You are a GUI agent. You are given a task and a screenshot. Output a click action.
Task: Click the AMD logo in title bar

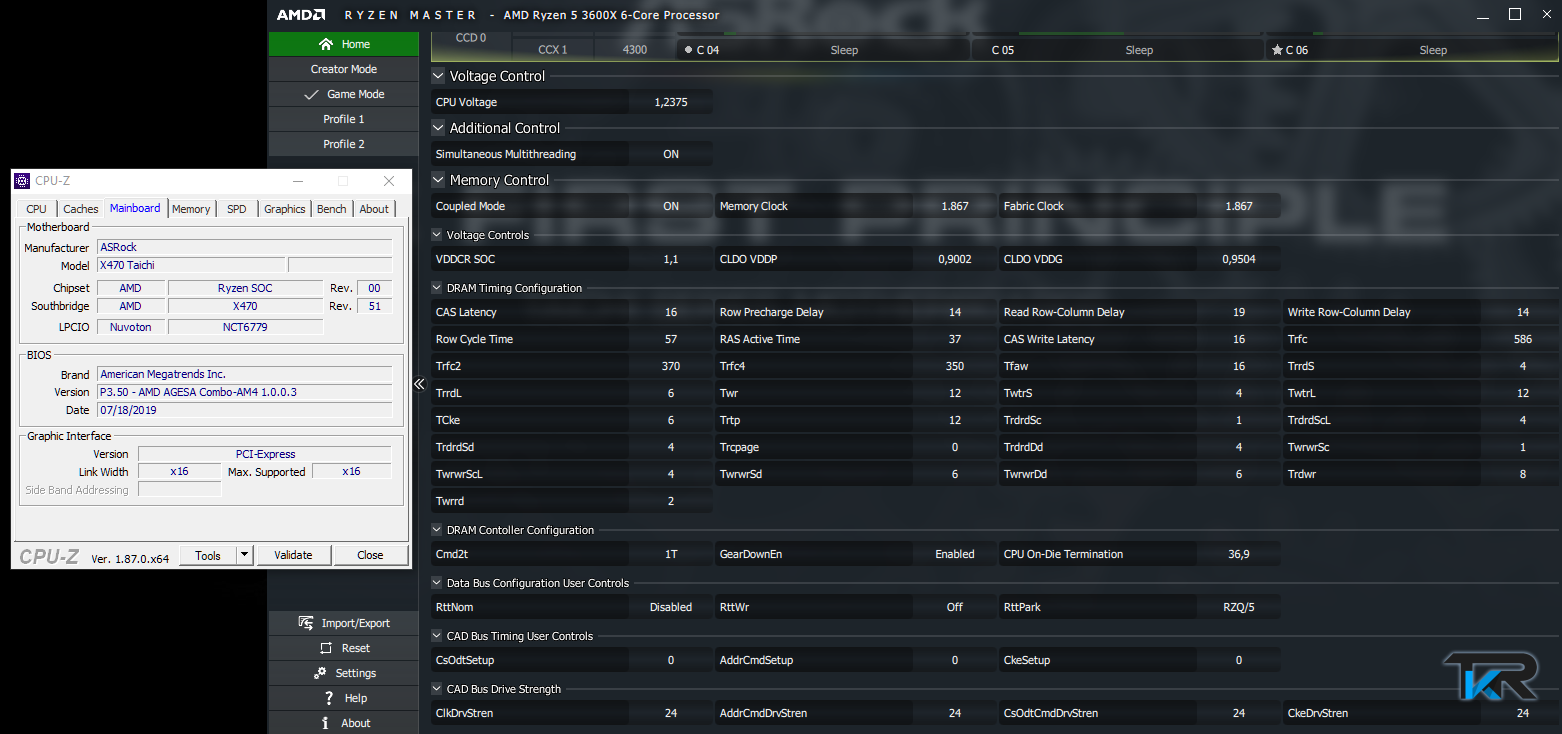coord(301,15)
